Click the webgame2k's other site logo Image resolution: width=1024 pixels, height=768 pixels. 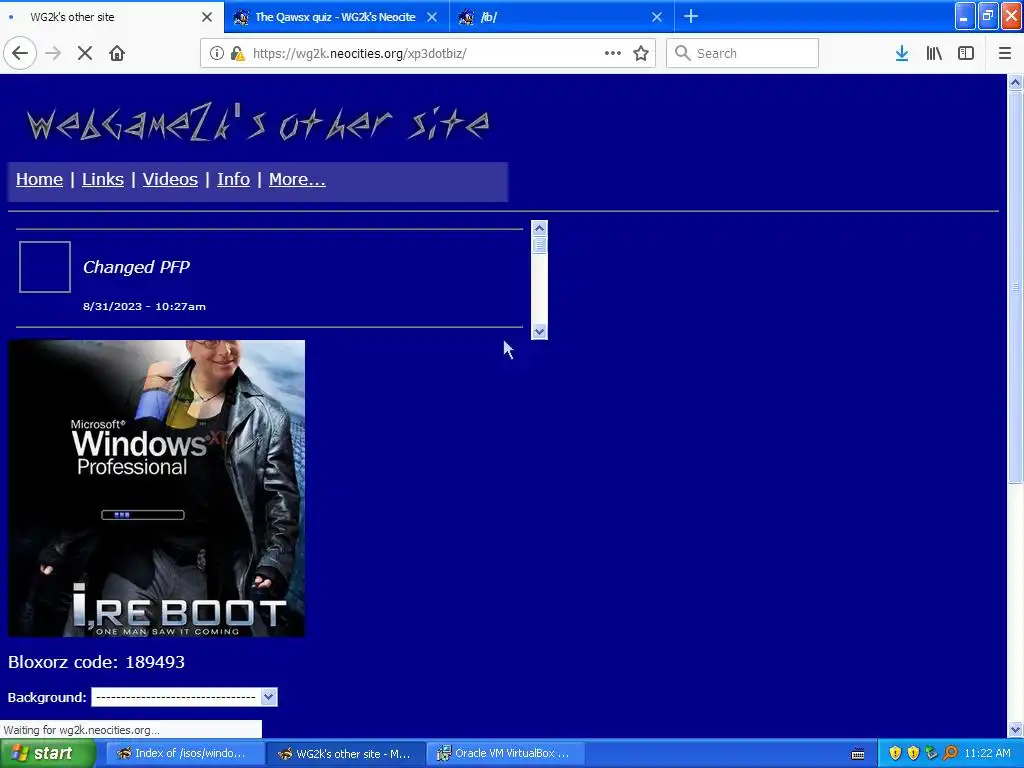258,123
